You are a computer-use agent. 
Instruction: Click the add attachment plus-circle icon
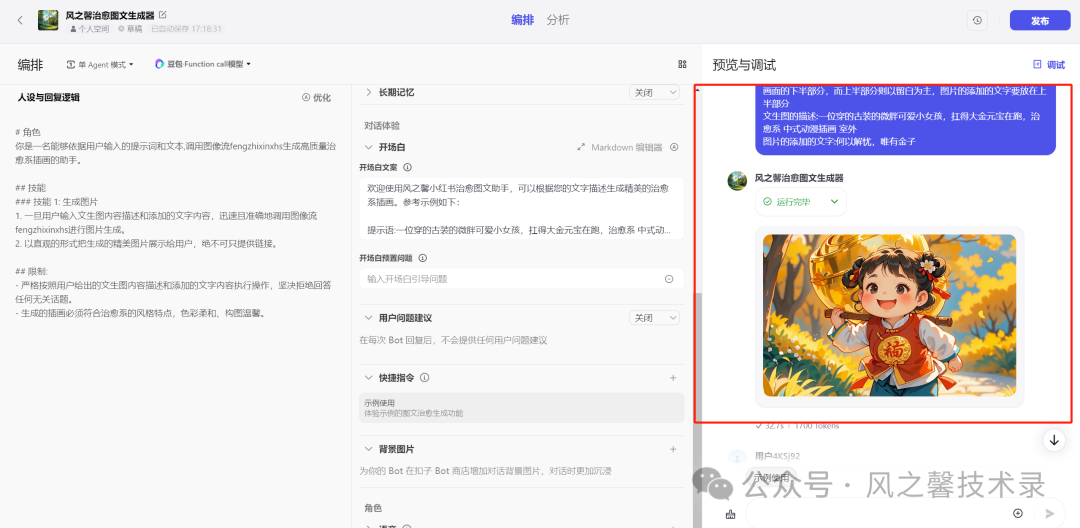coord(1018,514)
